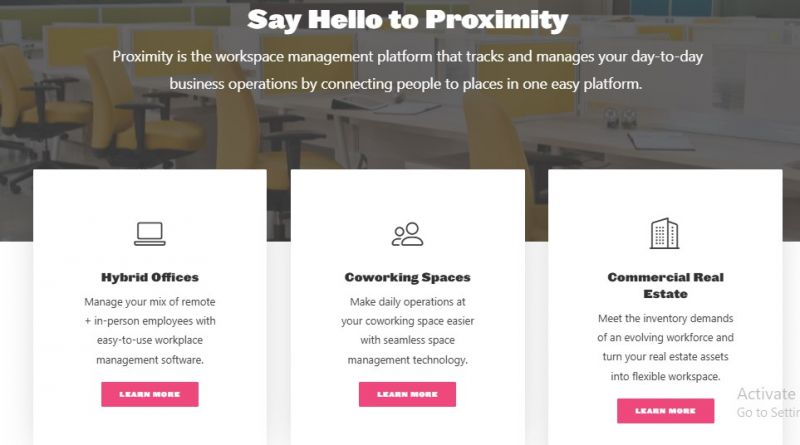Click the Go to Settings watermark text
800x445 pixels.
click(768, 412)
